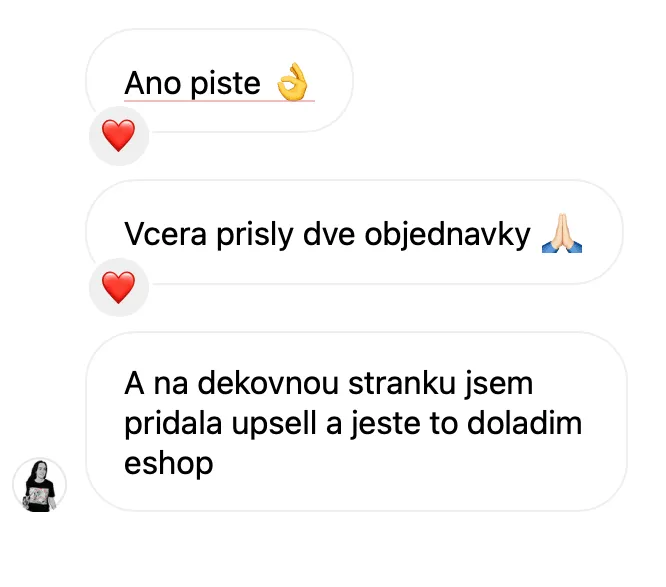666x587 pixels.
Task: Click the word "dekovnou"
Action: (268, 384)
